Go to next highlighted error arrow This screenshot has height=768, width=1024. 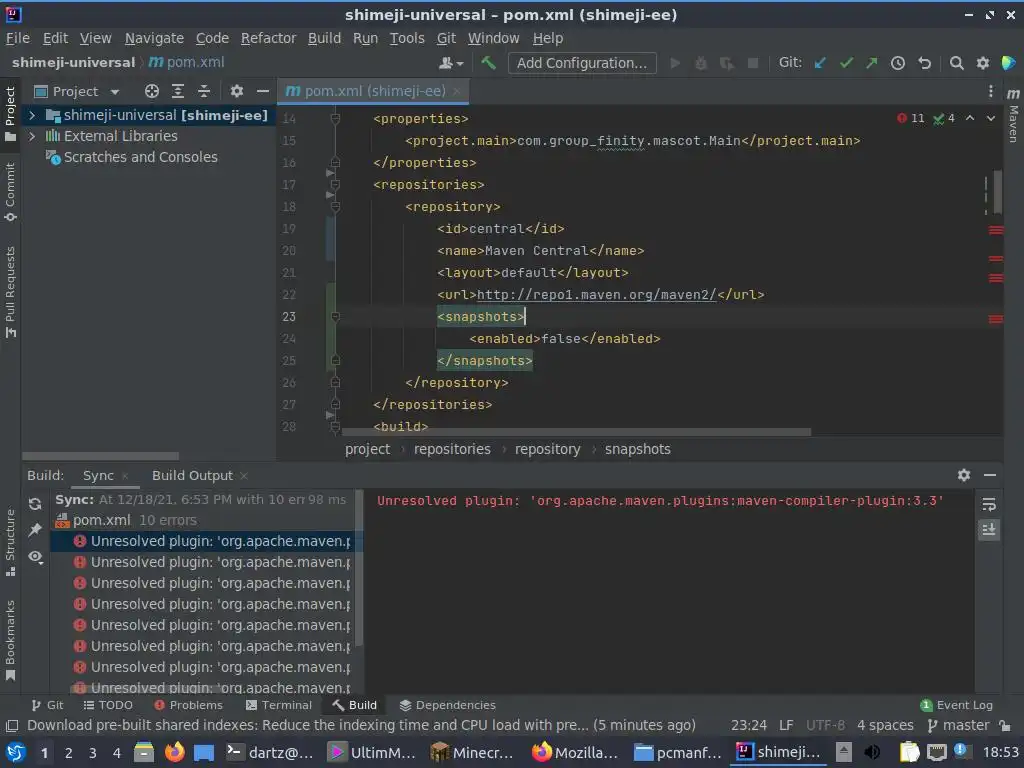991,118
